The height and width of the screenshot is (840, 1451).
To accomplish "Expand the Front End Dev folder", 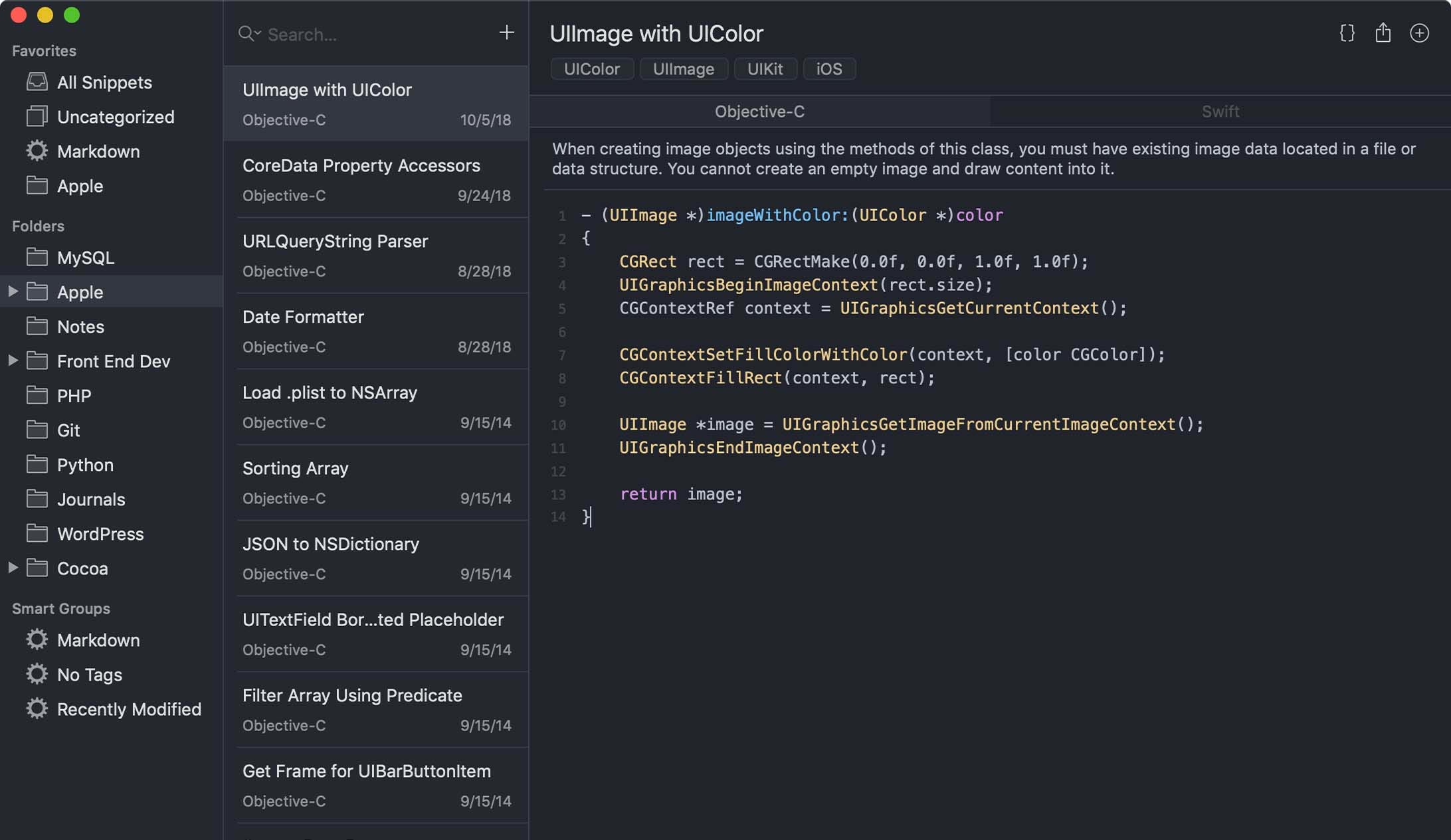I will [13, 361].
